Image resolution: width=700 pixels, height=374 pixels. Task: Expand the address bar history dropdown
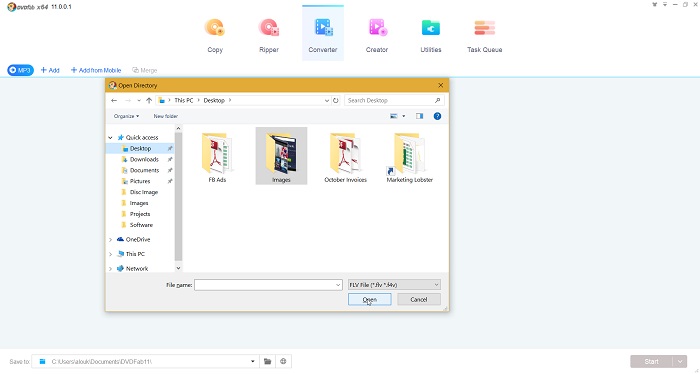point(327,100)
